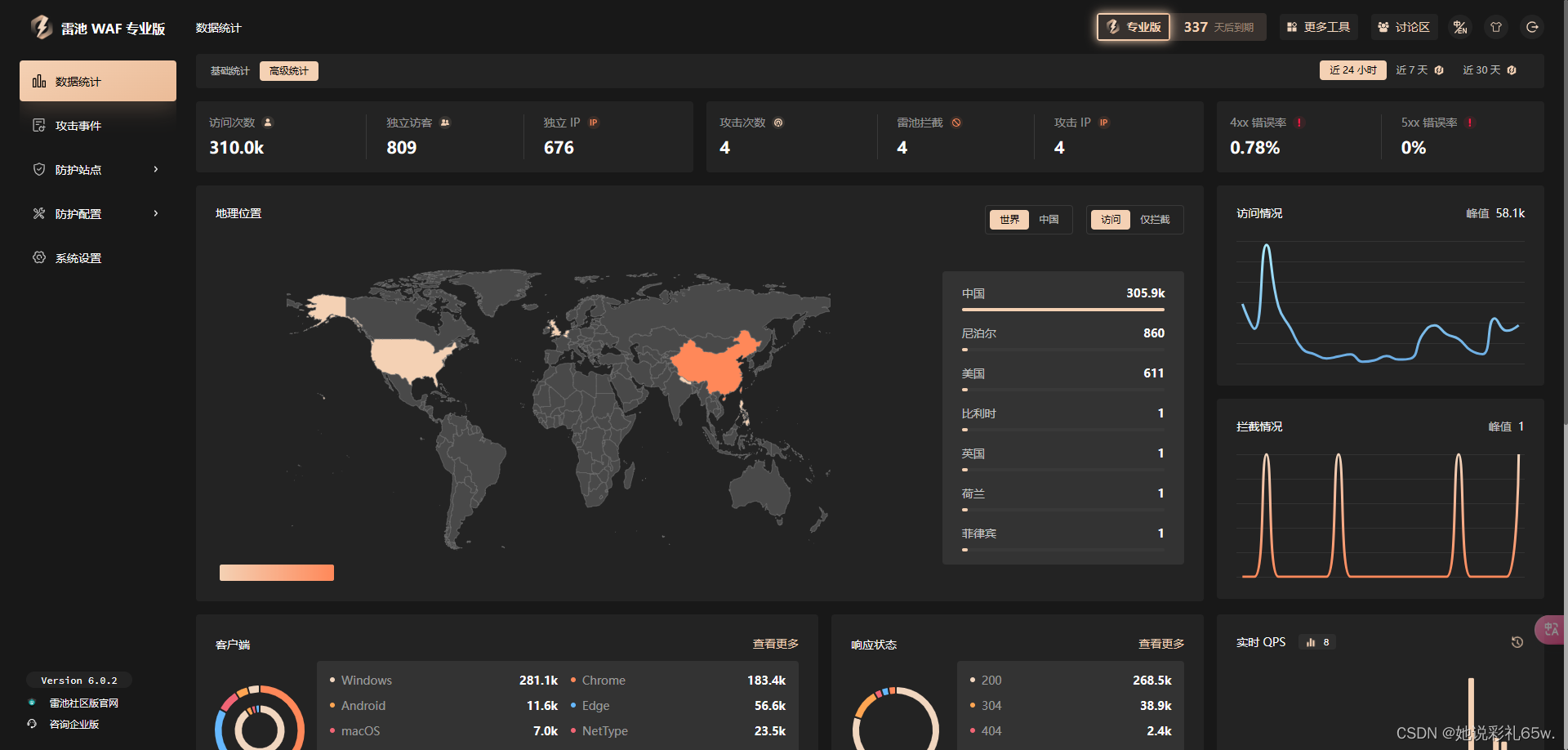Switch to the 高级统计 tab

point(289,71)
